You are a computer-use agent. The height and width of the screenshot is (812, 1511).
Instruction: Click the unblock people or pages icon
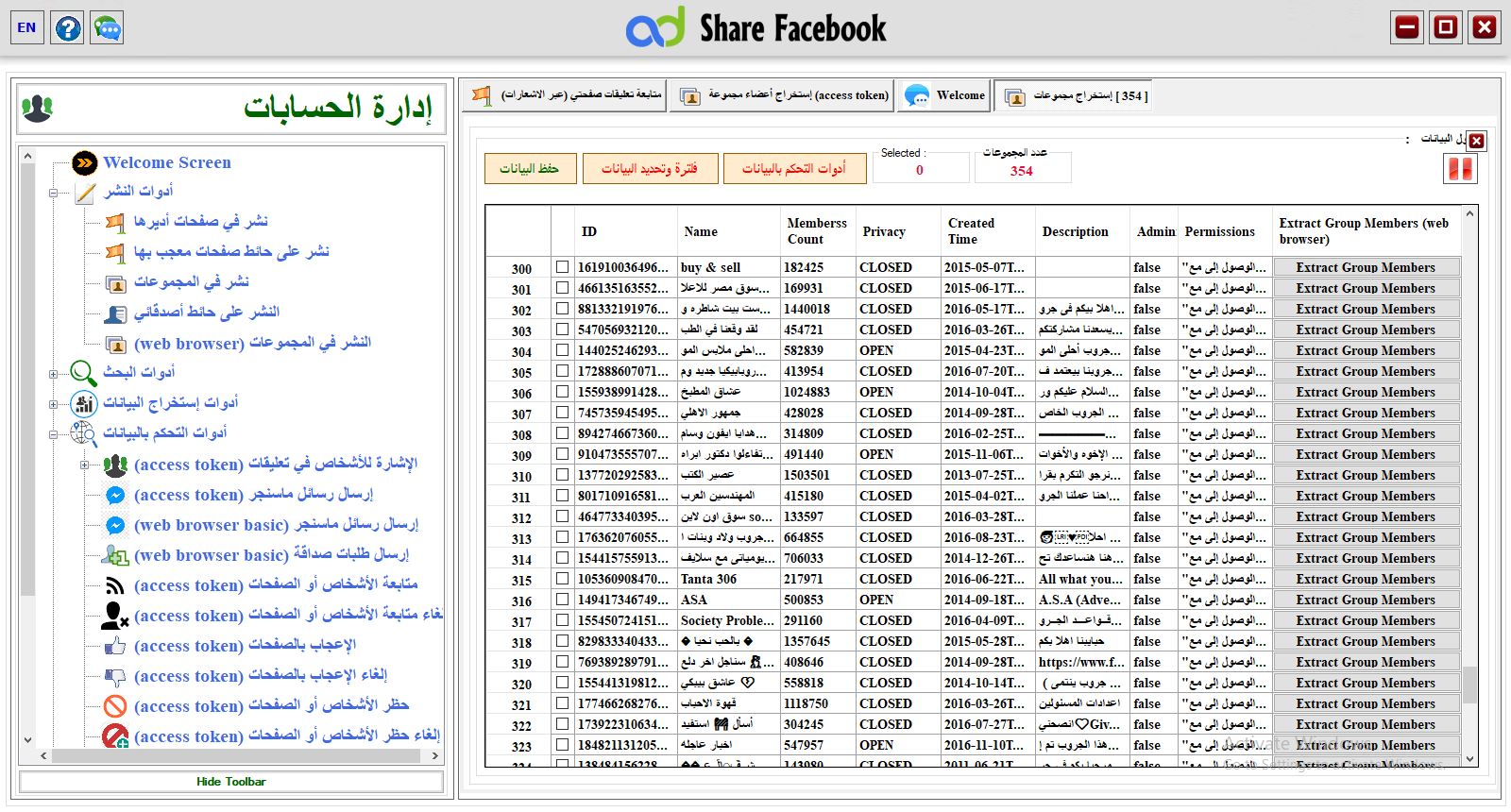115,736
